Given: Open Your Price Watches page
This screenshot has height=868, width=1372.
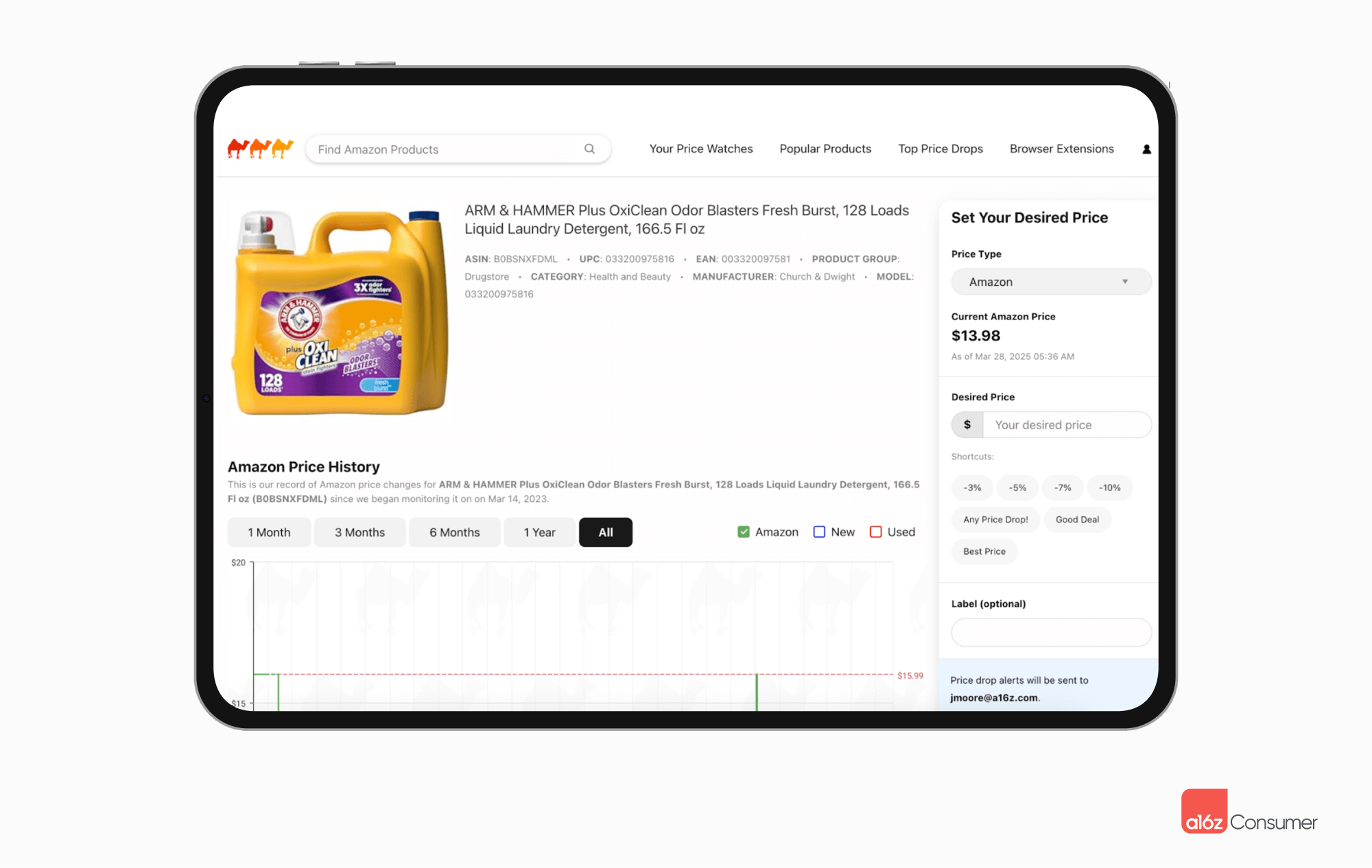Looking at the screenshot, I should [x=701, y=149].
